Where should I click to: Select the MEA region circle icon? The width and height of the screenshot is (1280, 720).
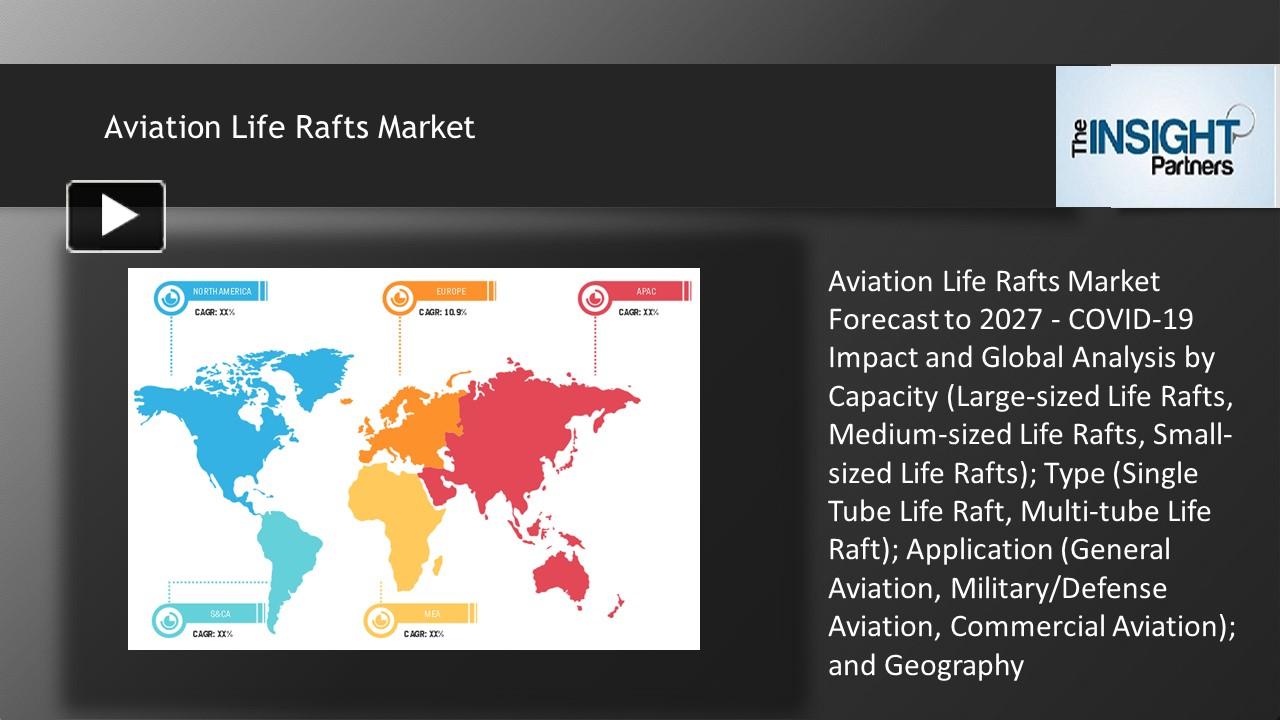point(380,618)
